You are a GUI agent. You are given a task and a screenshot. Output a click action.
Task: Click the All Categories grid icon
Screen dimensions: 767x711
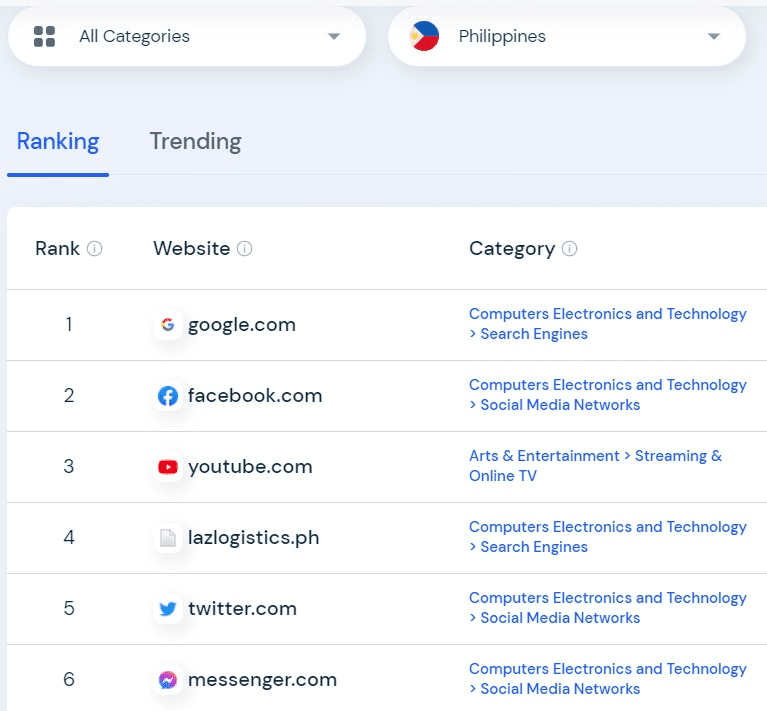[44, 36]
